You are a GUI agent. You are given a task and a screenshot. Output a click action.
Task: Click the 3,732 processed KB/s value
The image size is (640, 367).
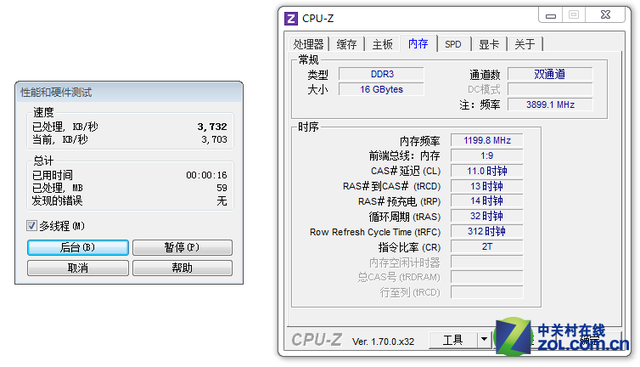coord(212,127)
